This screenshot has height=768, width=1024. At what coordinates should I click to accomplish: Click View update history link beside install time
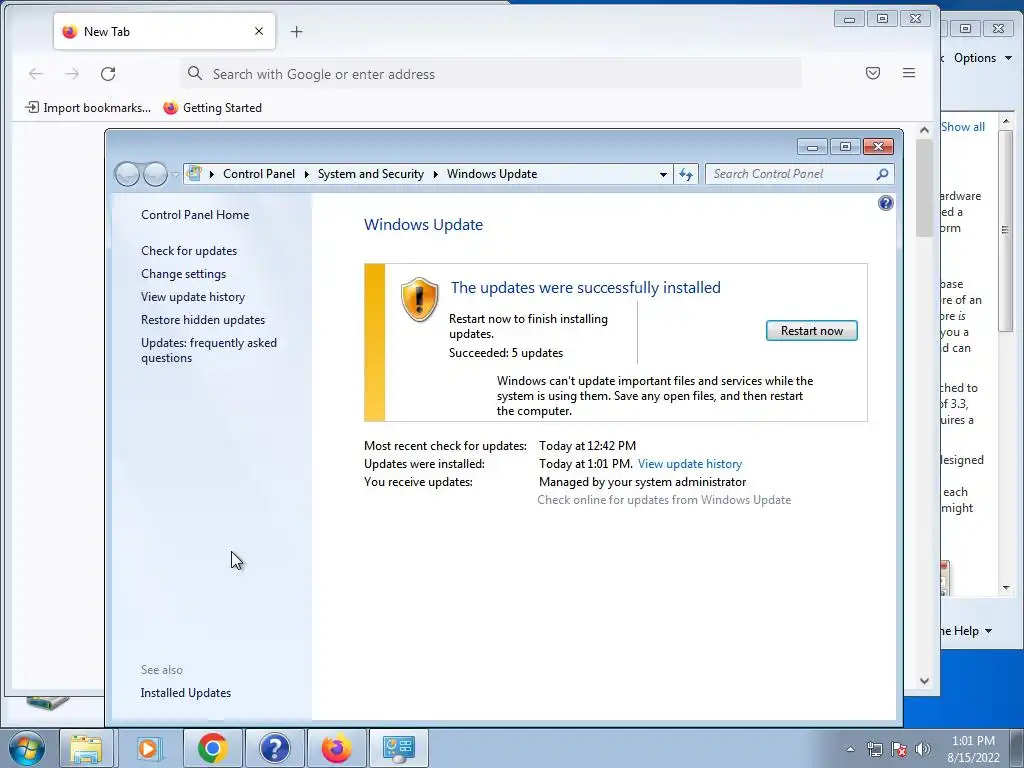point(690,464)
